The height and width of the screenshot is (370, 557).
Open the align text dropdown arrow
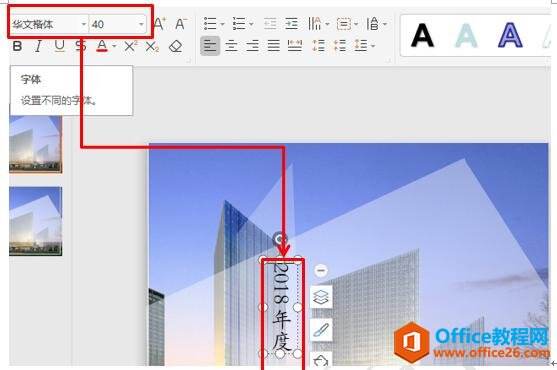tap(356, 24)
